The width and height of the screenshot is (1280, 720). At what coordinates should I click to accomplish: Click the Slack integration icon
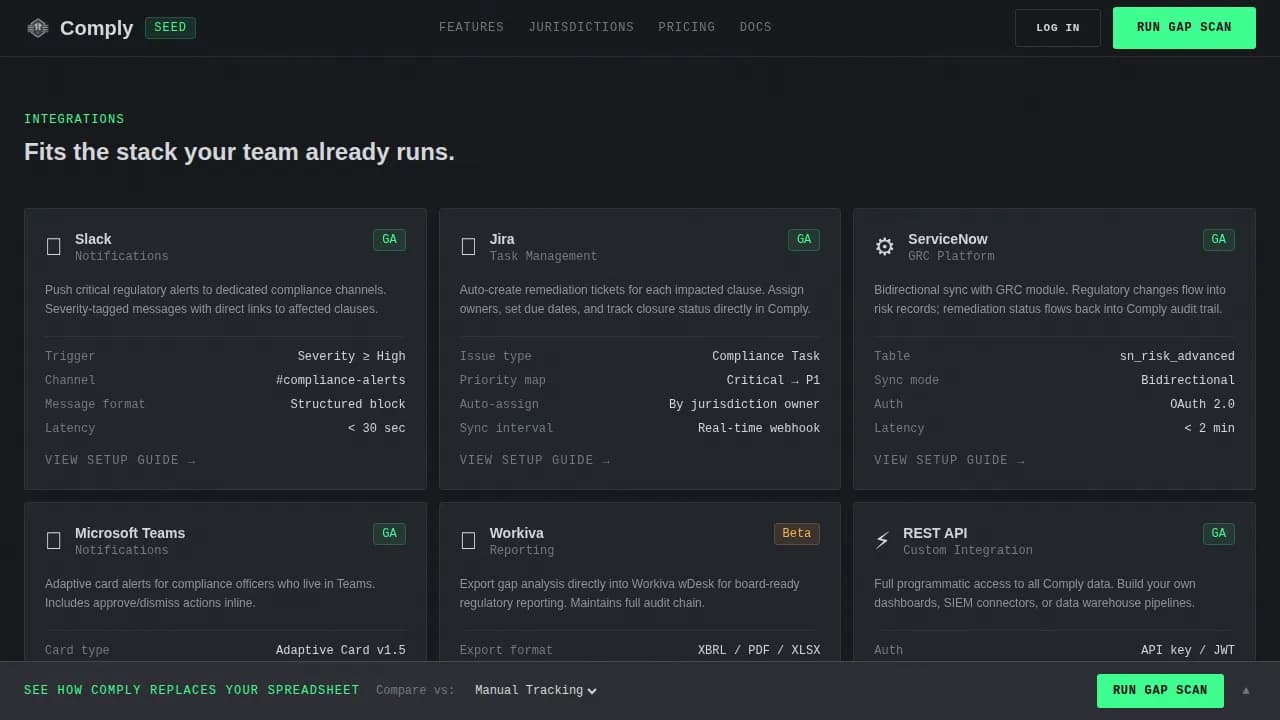point(54,247)
